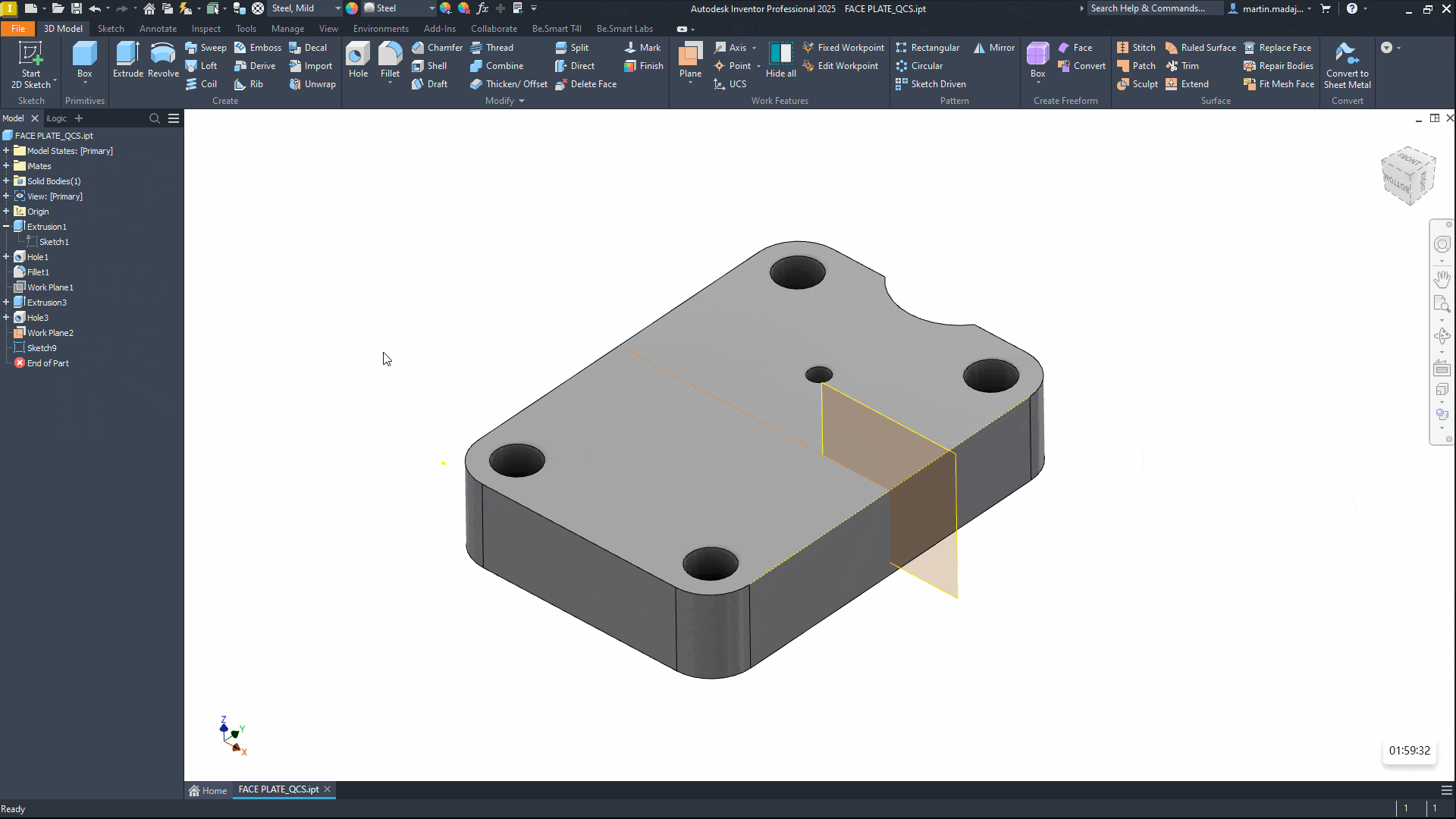The width and height of the screenshot is (1456, 819).
Task: Expand the Solid Bodies(1) folder
Action: coord(6,180)
